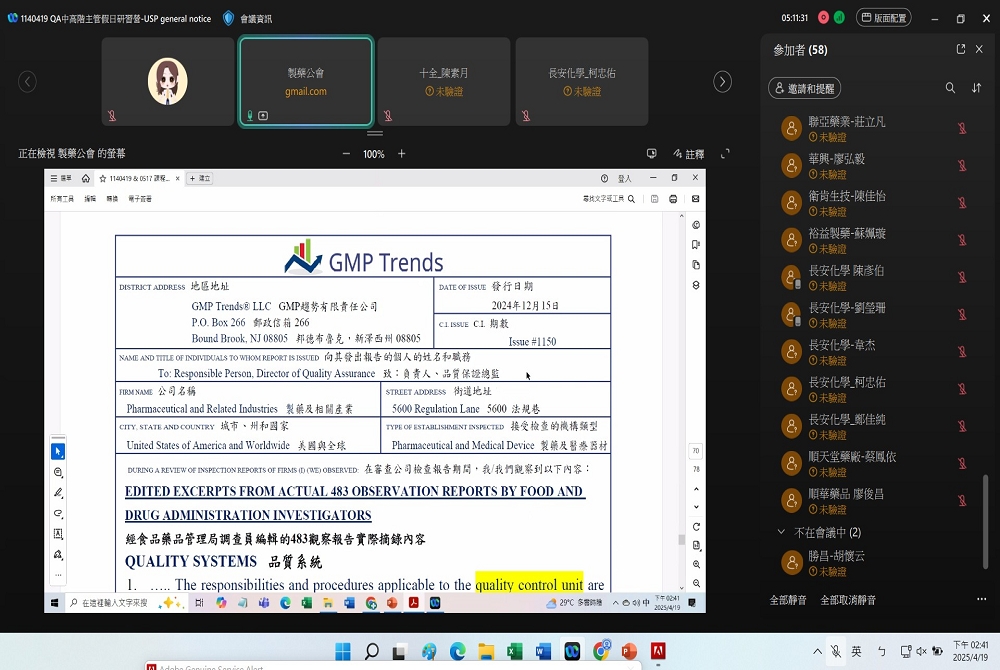Expand hidden system tray icons chevron
1000x670 pixels.
(817, 651)
